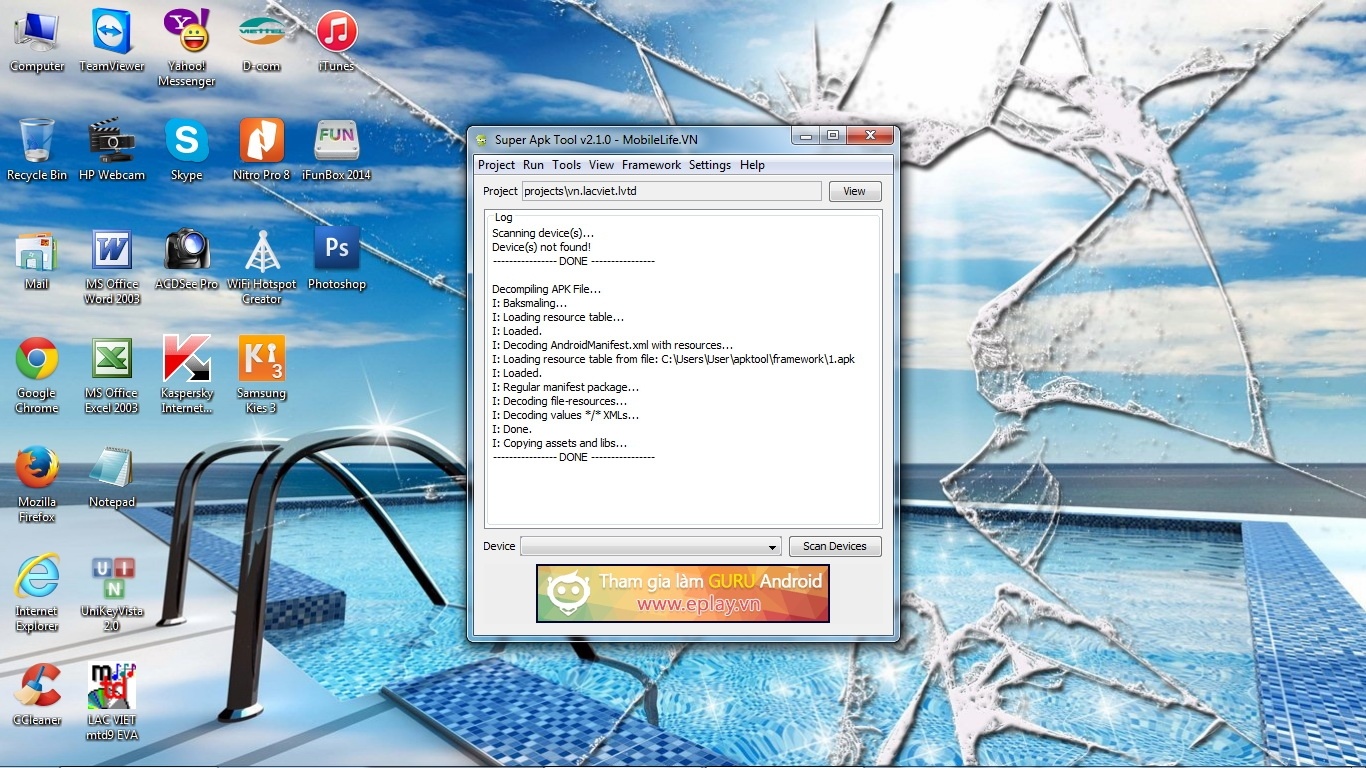1366x768 pixels.
Task: Click 'I: Decoding file-resources...' log line
Action: click(x=559, y=401)
